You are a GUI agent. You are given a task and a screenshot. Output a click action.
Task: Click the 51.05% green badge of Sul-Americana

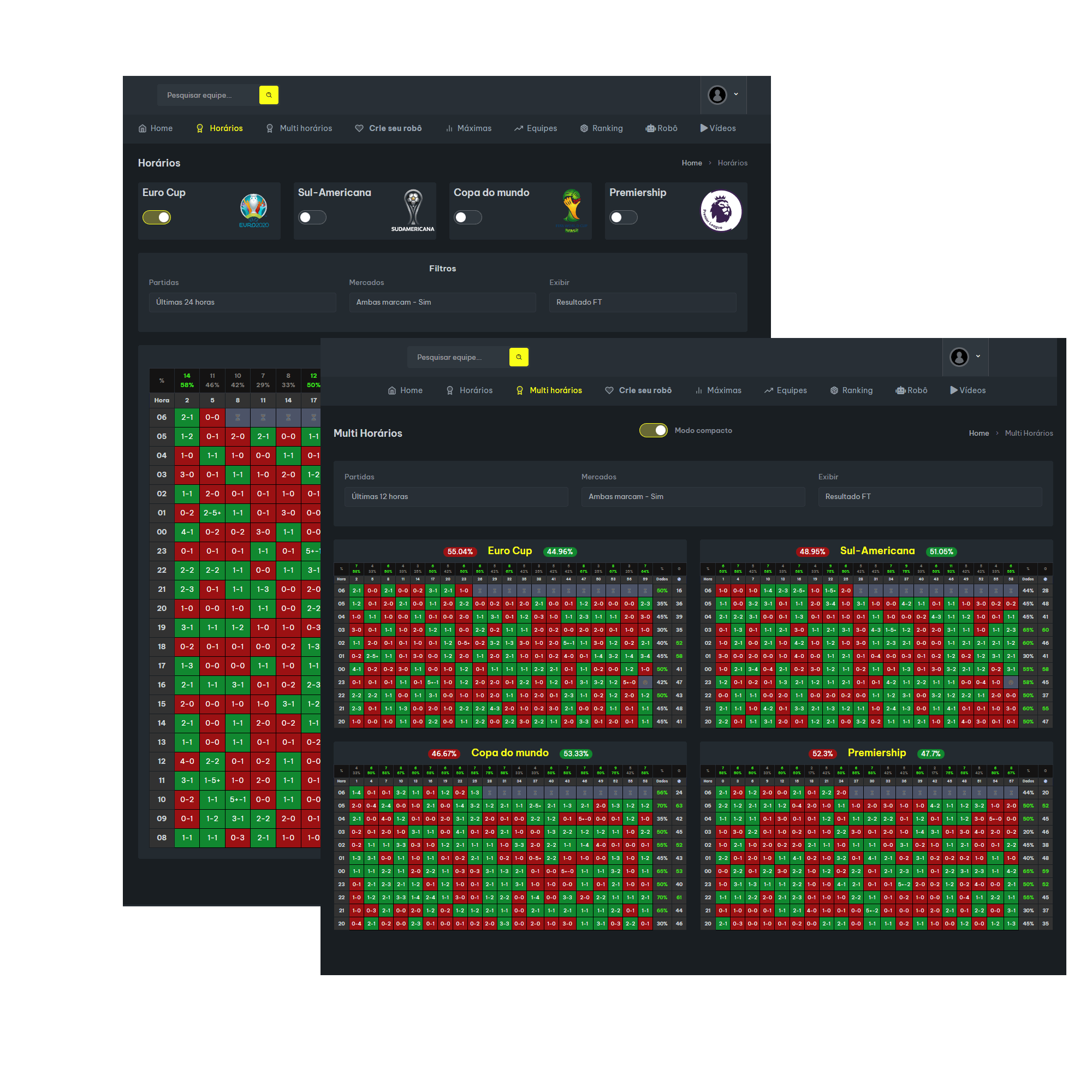tap(941, 551)
